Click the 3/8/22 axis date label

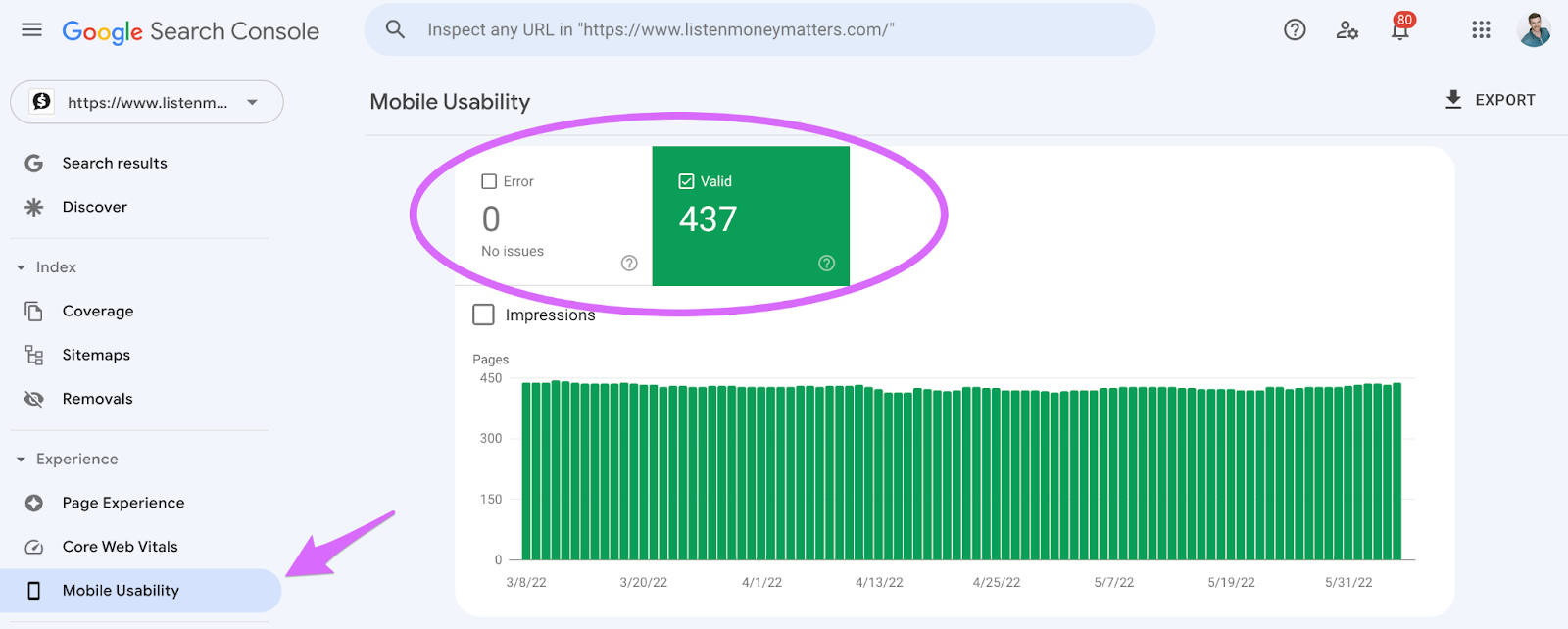tap(526, 582)
